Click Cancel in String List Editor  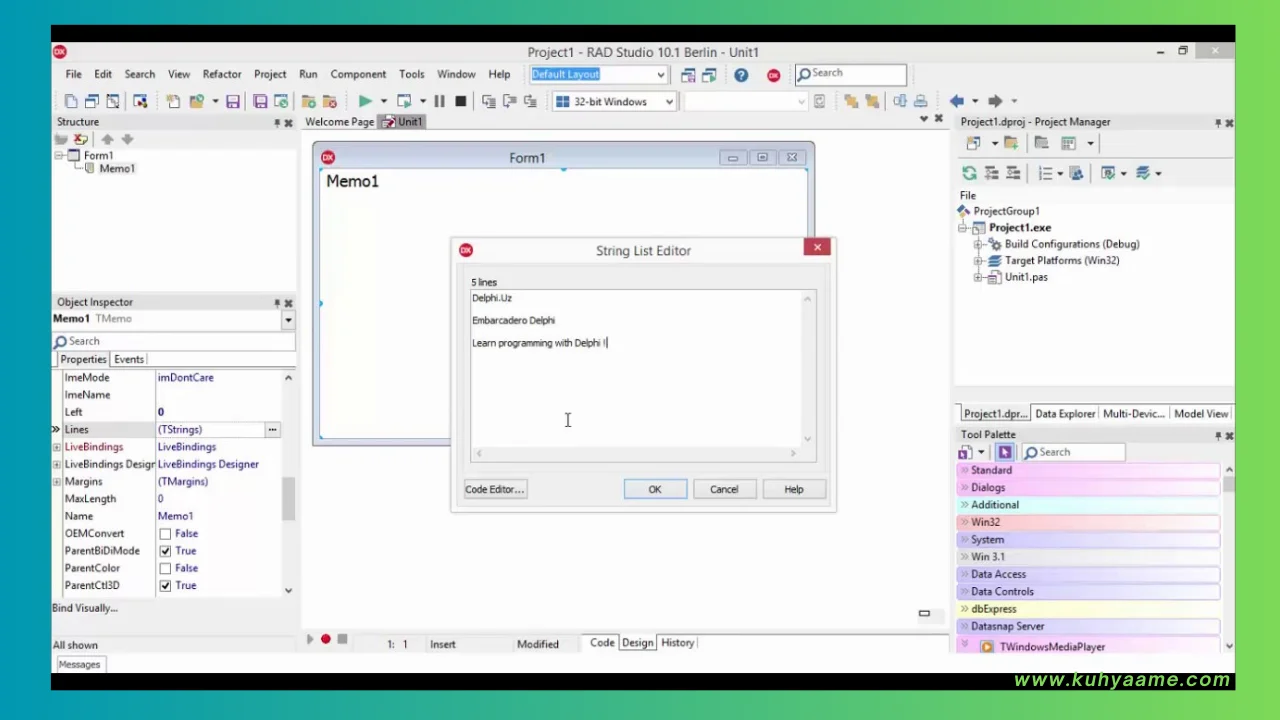(x=724, y=489)
